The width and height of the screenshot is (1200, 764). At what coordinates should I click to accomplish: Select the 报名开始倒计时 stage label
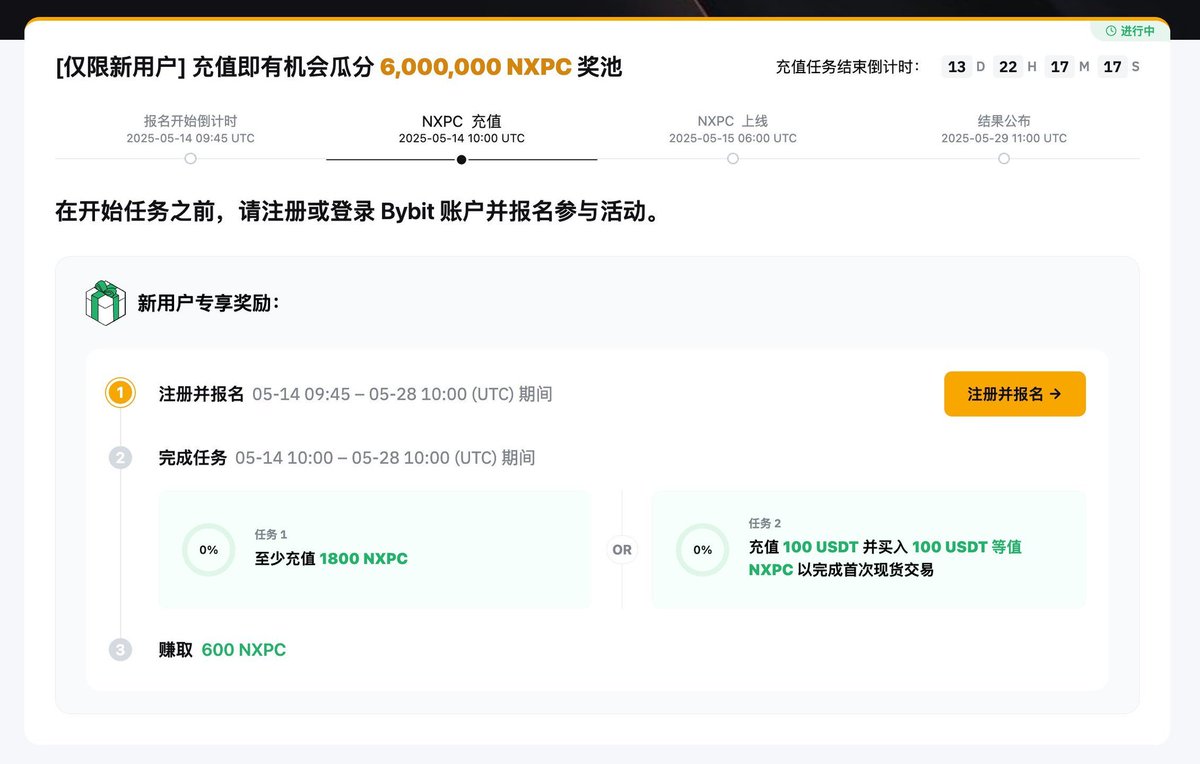pos(190,121)
